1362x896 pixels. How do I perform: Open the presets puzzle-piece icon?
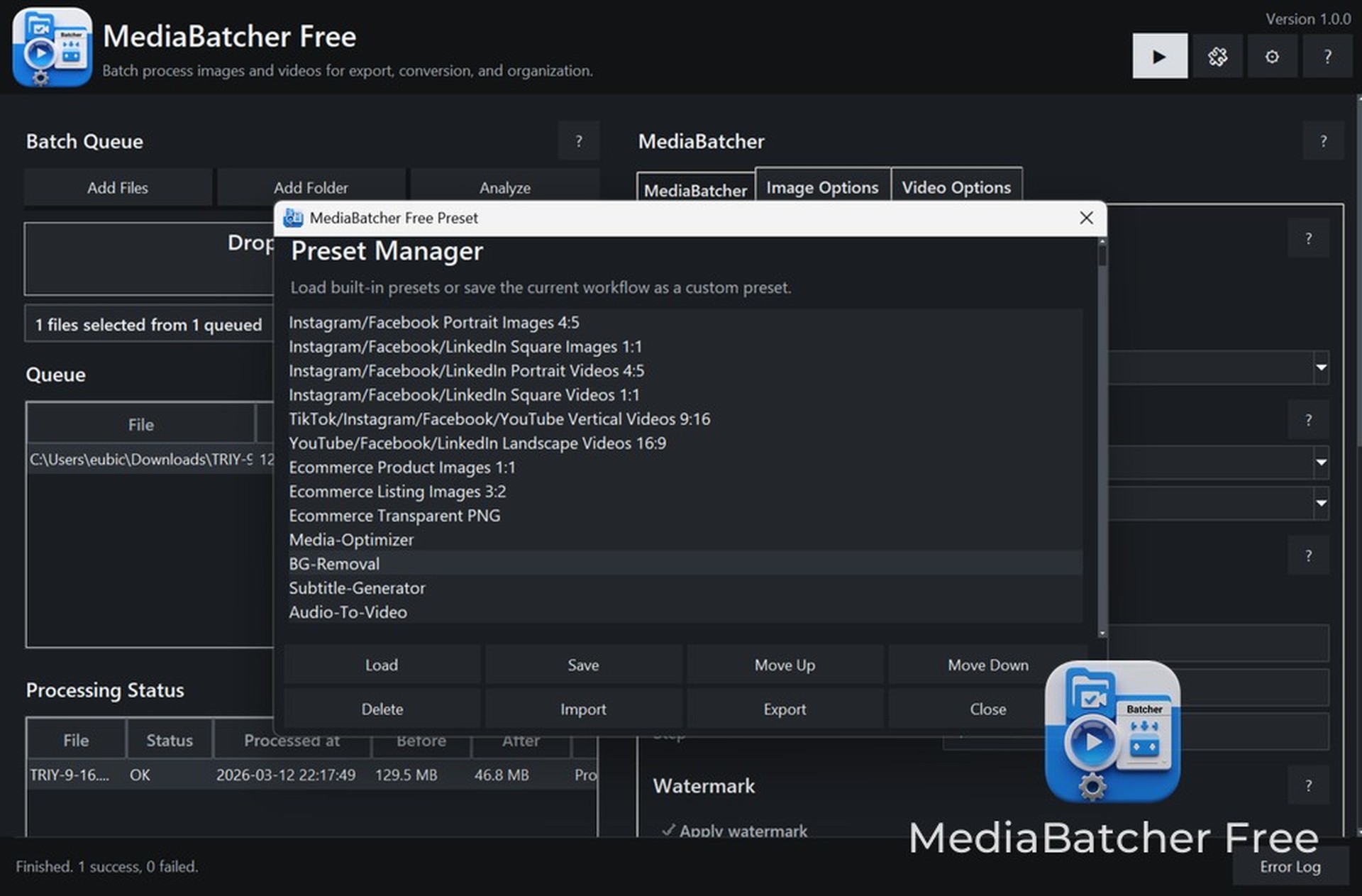[x=1217, y=57]
